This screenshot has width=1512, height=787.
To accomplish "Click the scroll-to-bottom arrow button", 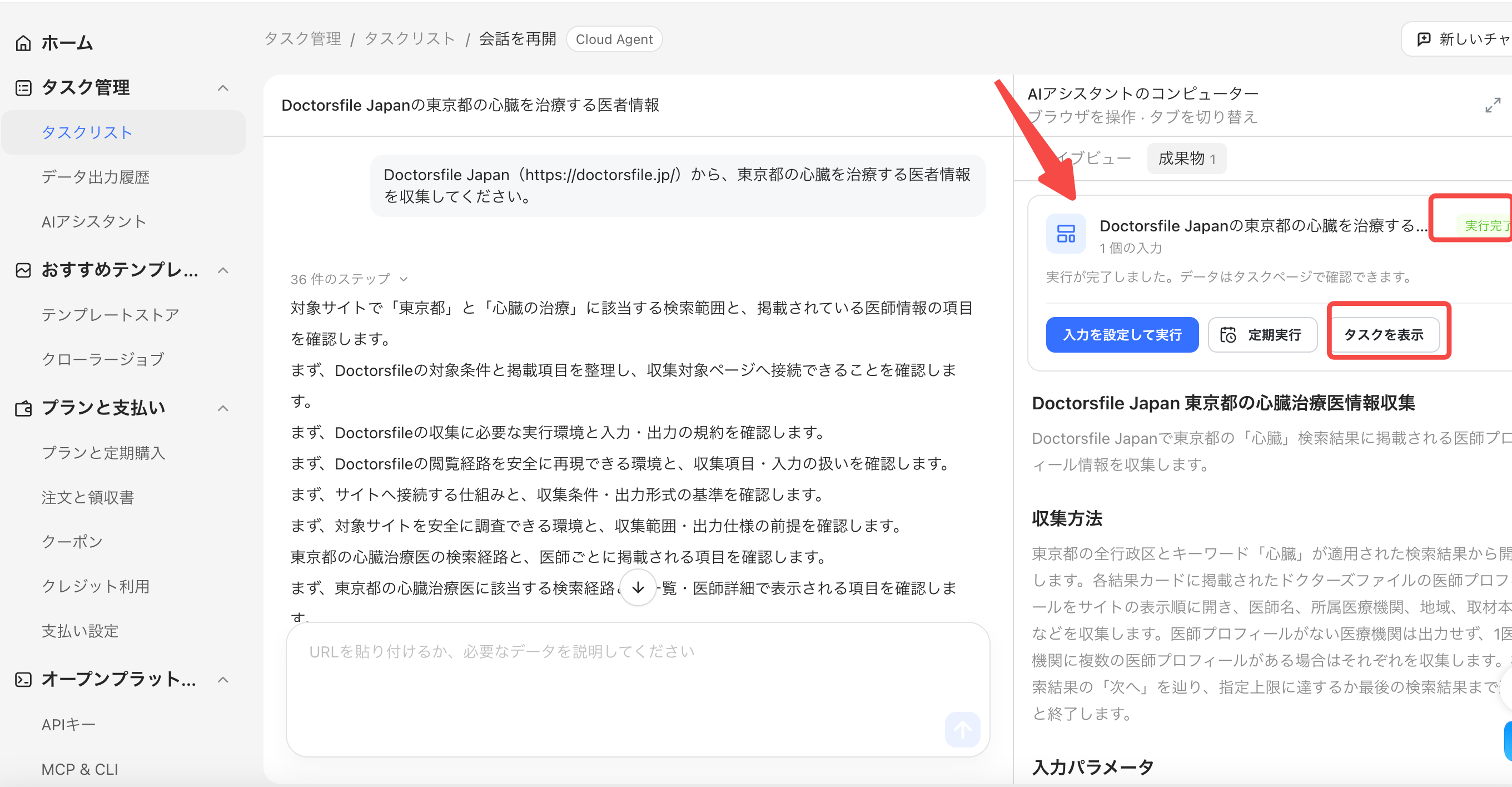I will [638, 587].
